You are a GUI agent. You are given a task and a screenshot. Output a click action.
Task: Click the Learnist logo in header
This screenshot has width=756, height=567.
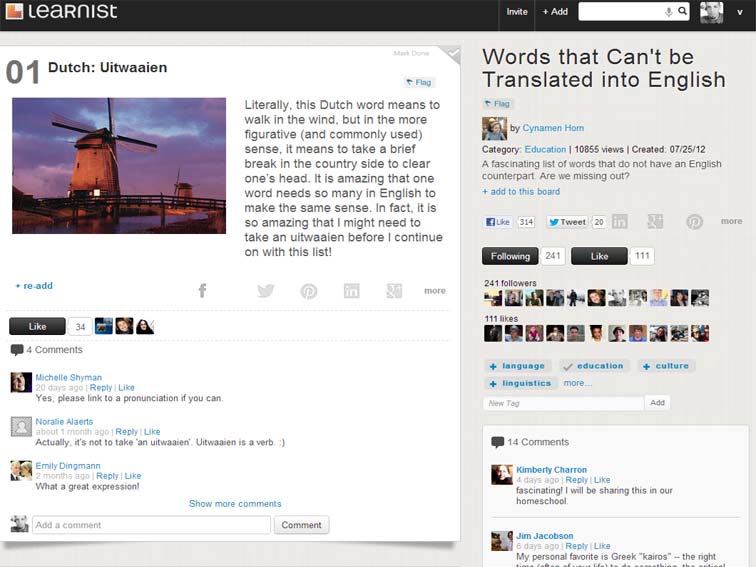click(62, 11)
